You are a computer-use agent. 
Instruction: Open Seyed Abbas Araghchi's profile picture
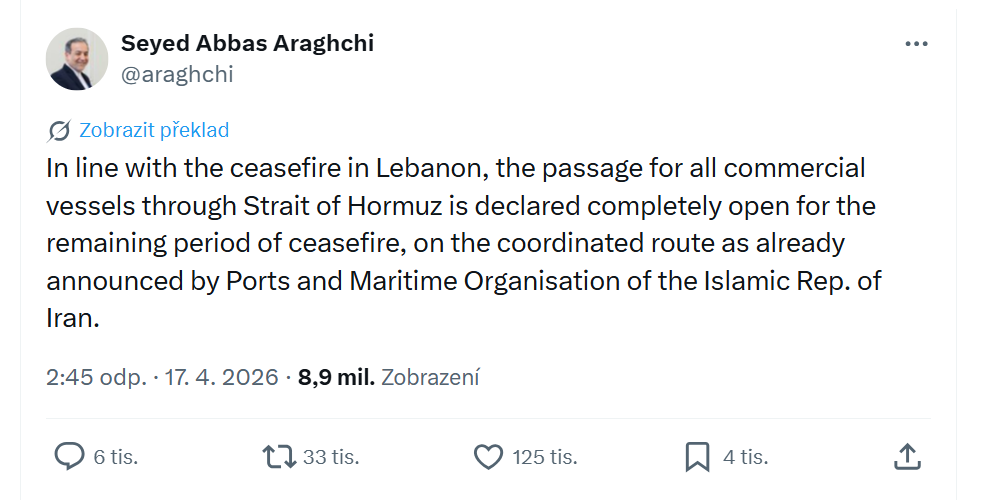(x=77, y=59)
